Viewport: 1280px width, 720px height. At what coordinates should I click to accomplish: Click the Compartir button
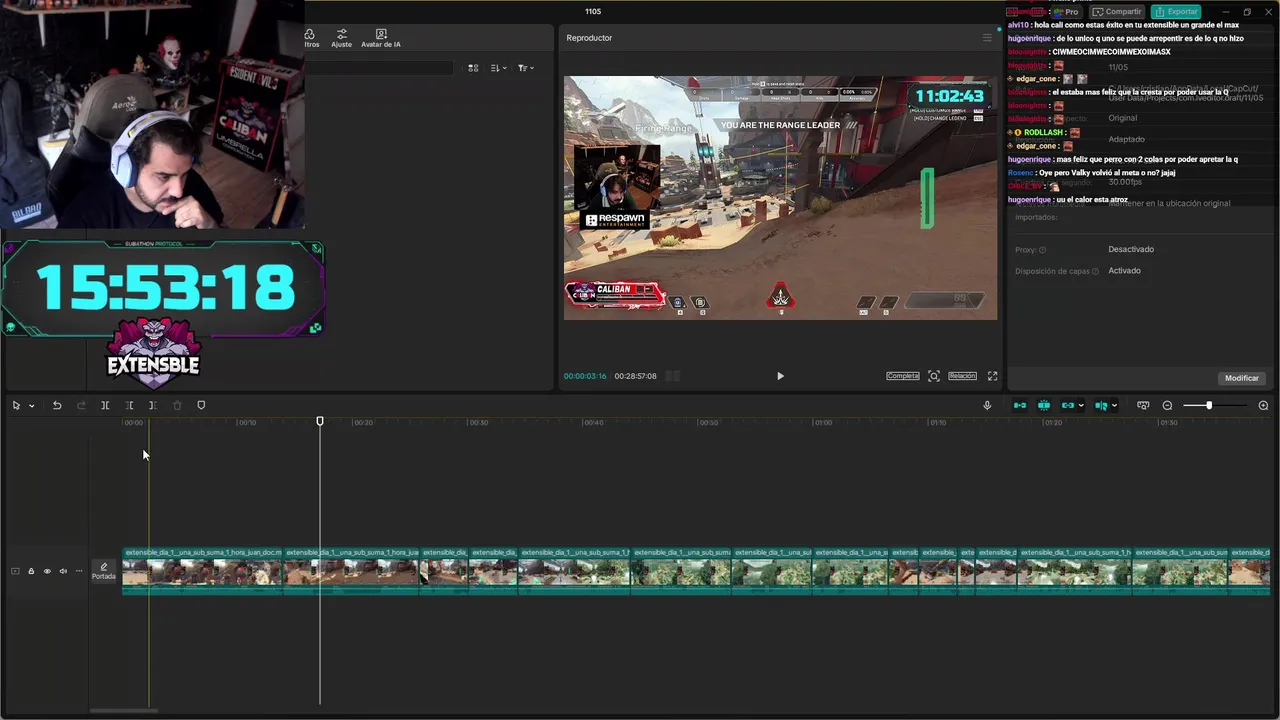1117,12
